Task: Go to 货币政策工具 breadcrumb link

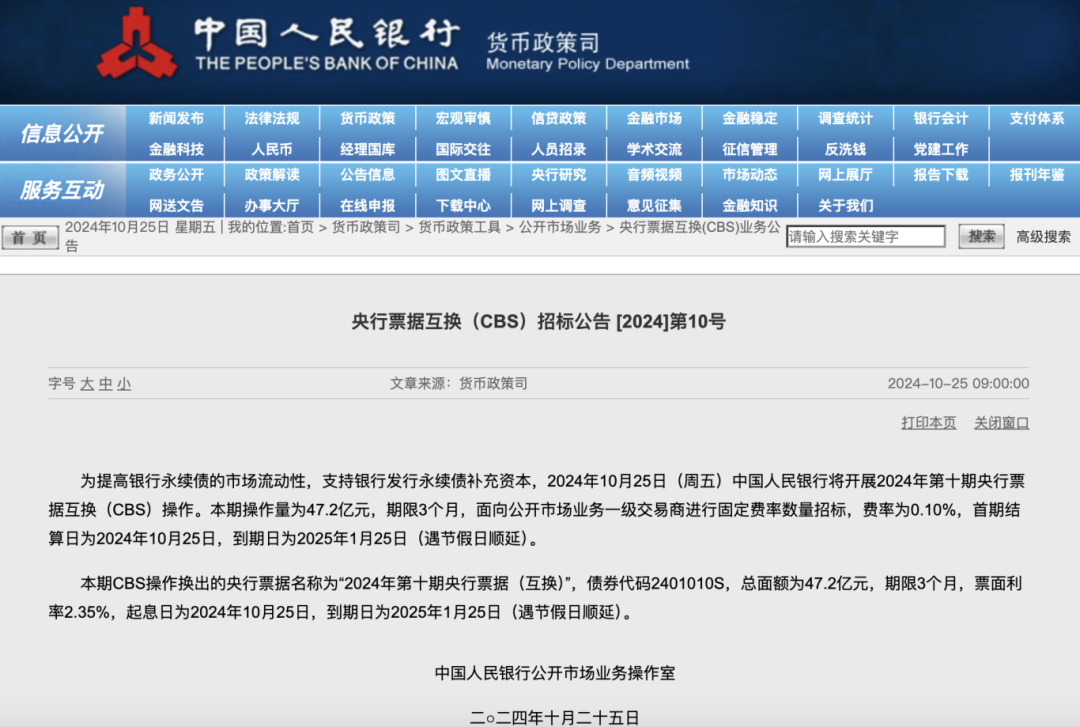Action: click(459, 227)
